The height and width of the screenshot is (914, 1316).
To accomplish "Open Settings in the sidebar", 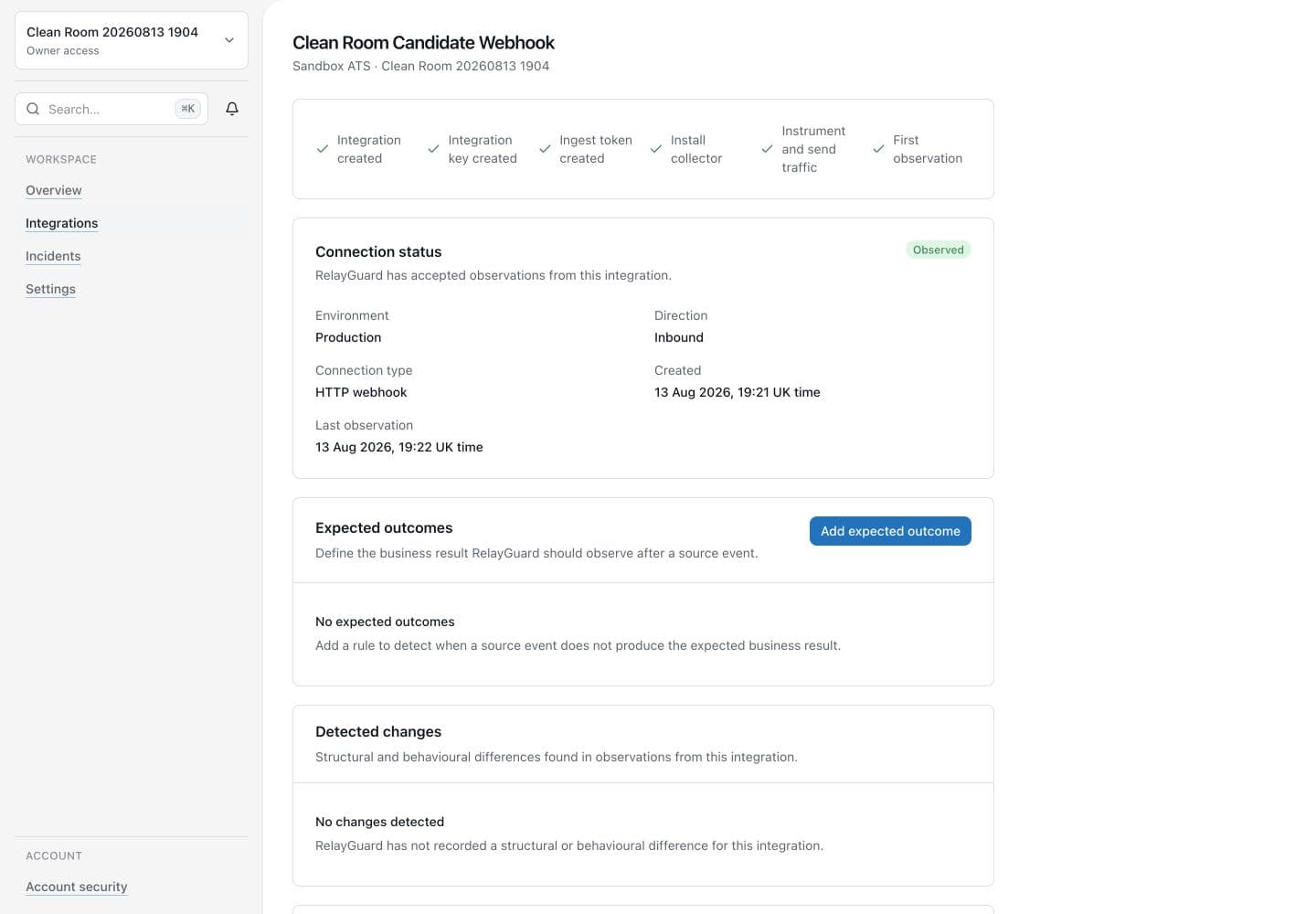I will click(x=50, y=289).
